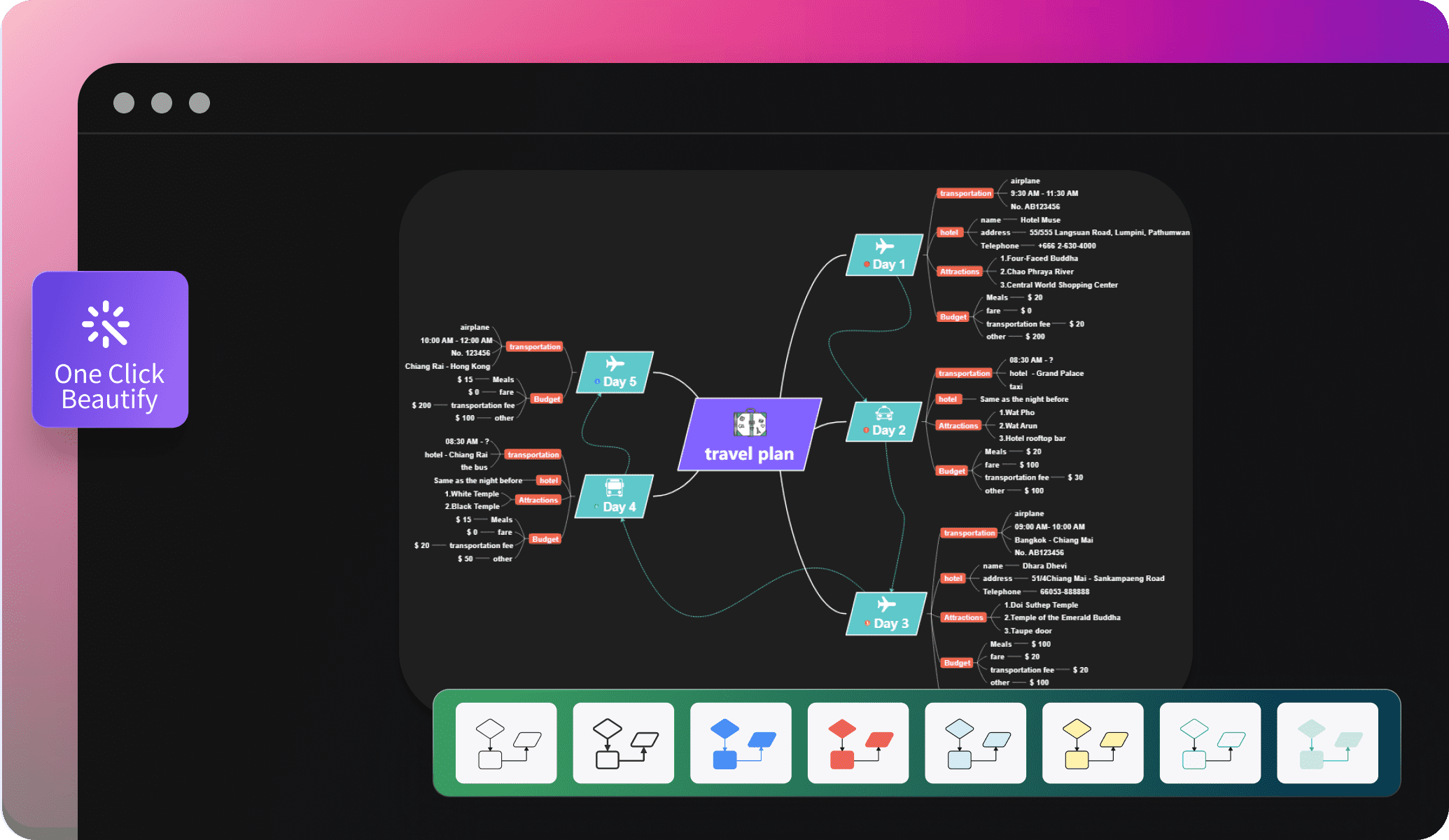
Task: Select Day 4 Budget tag
Action: click(545, 539)
